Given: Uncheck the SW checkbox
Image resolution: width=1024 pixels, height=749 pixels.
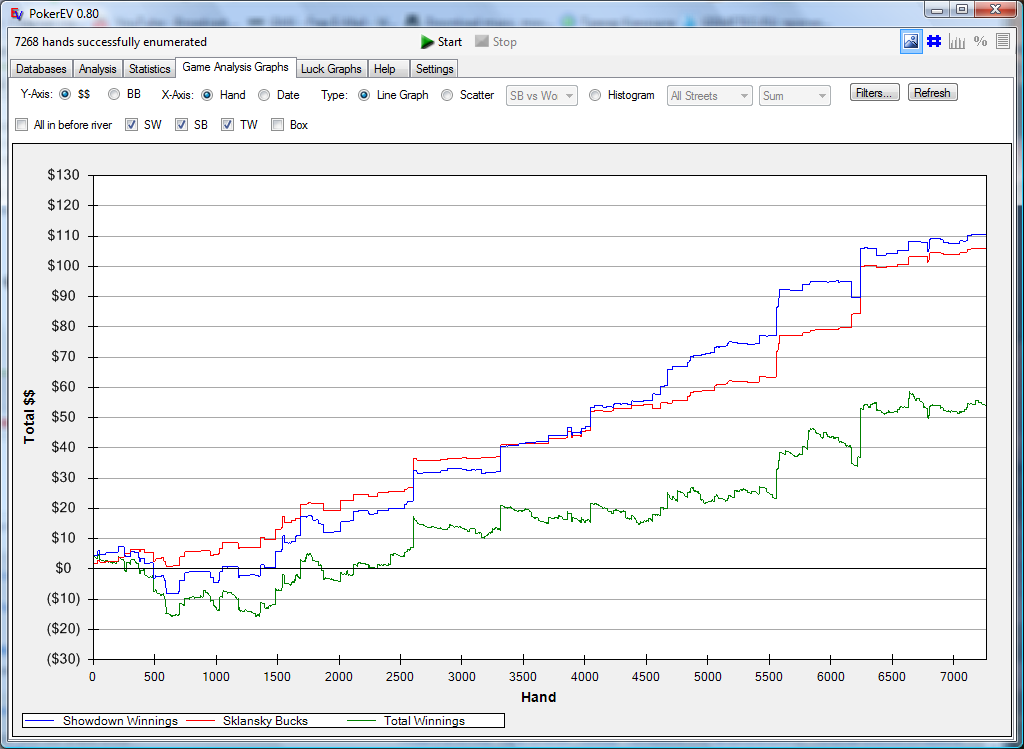Looking at the screenshot, I should pos(132,125).
